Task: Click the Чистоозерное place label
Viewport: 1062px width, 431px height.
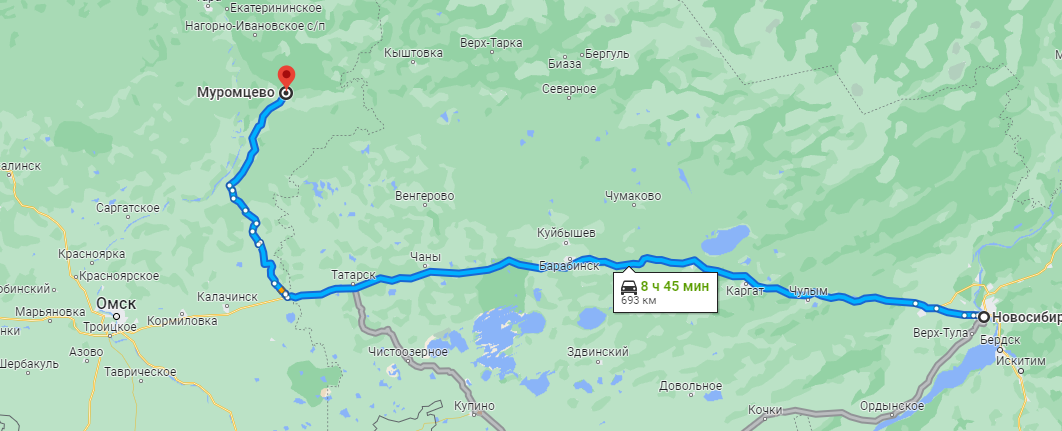Action: coord(408,352)
